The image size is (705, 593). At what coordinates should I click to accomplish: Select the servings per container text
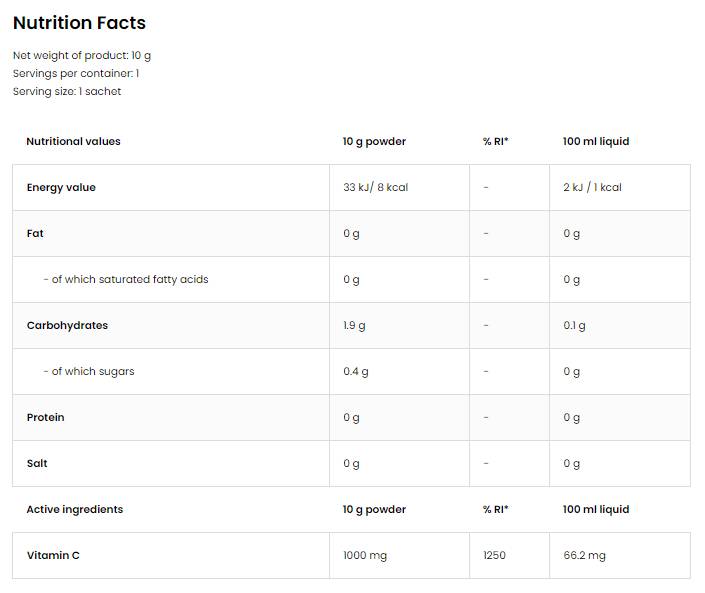76,74
